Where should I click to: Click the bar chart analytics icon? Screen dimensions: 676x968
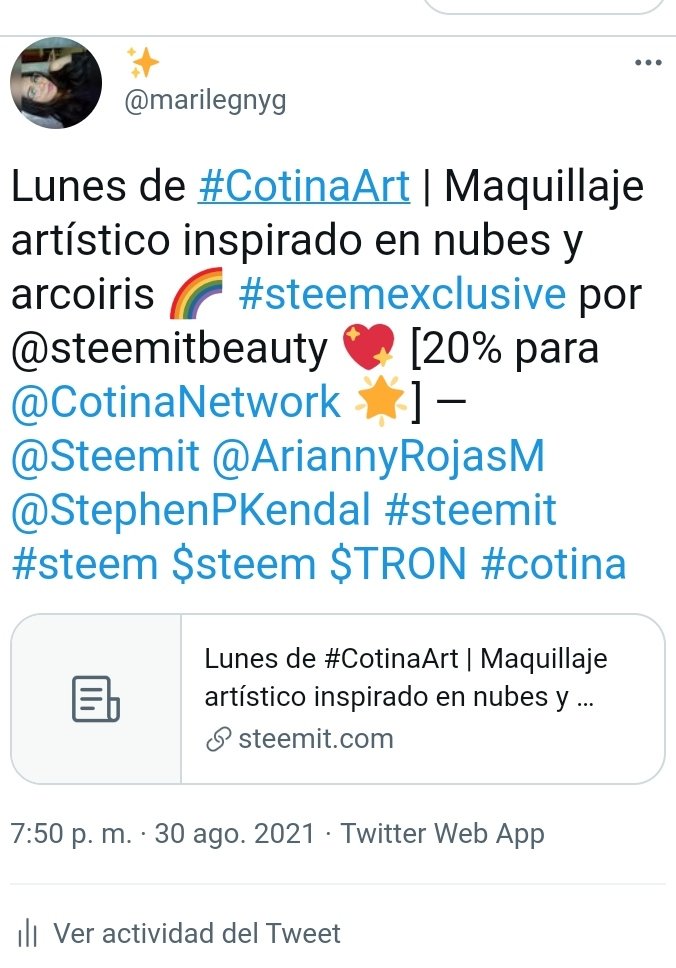pyautogui.click(x=28, y=933)
